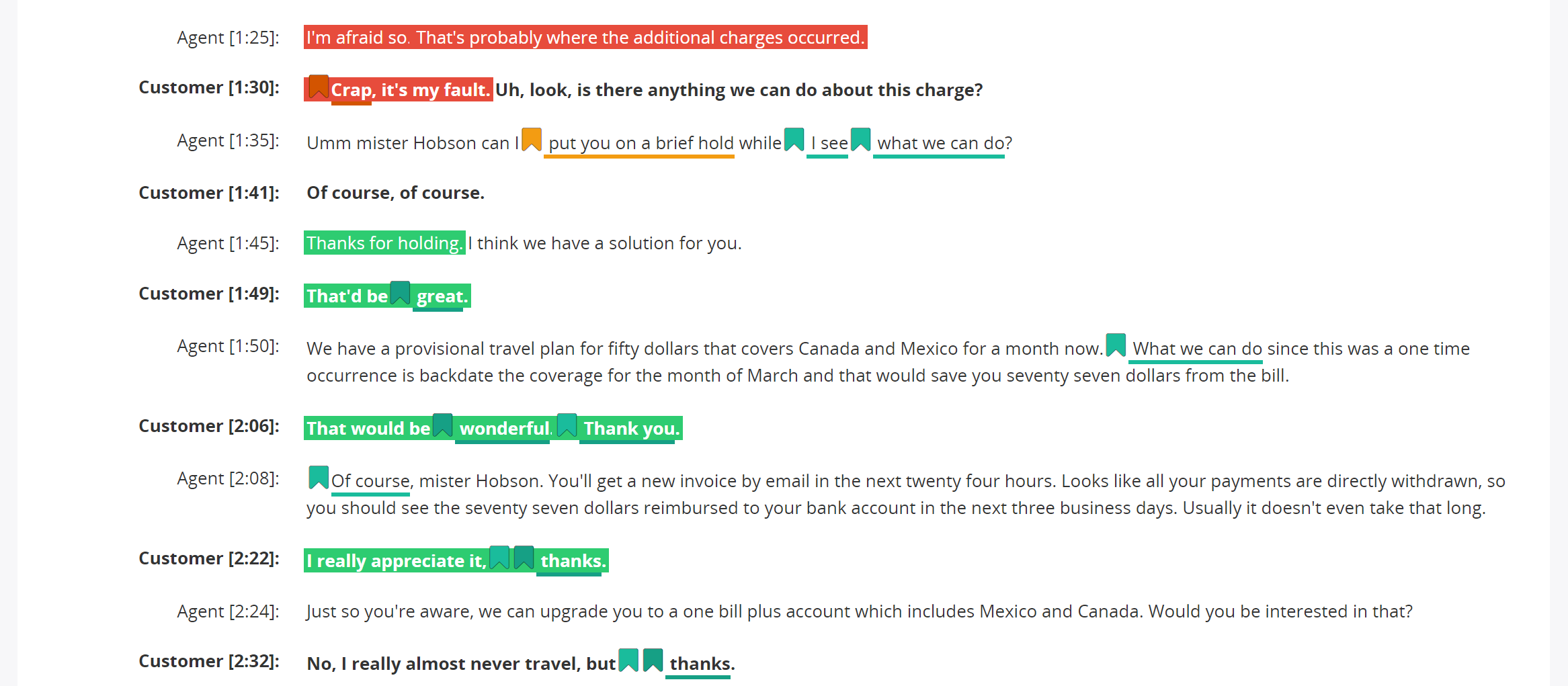
Task: Jump to the Agent [1:50] timestamp
Action: [228, 346]
